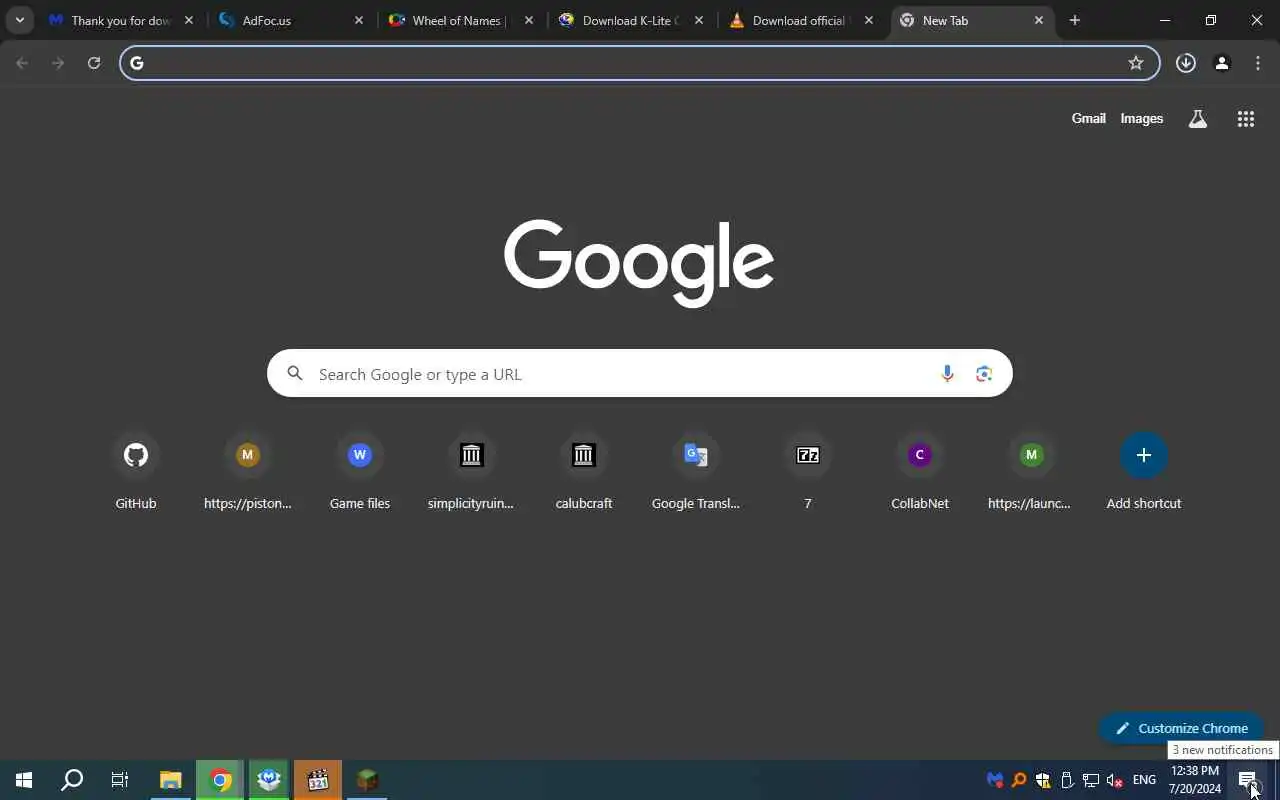The height and width of the screenshot is (800, 1280).
Task: Open the Chrome three-dot menu
Action: [x=1258, y=63]
